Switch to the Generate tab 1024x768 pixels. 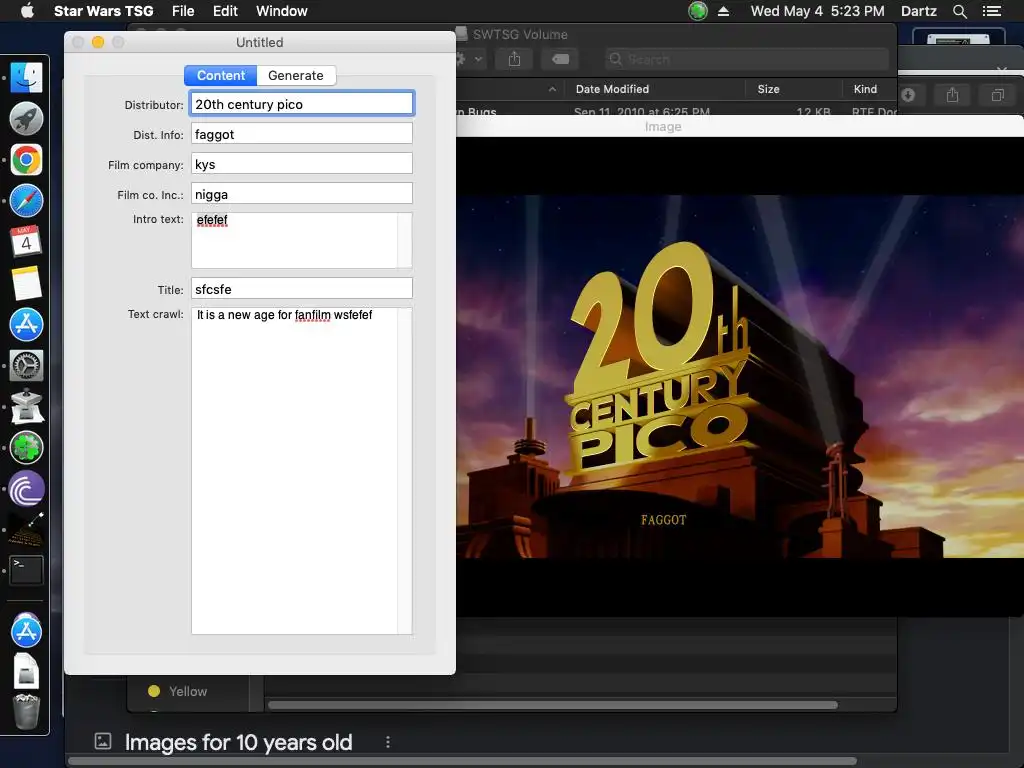pyautogui.click(x=296, y=75)
